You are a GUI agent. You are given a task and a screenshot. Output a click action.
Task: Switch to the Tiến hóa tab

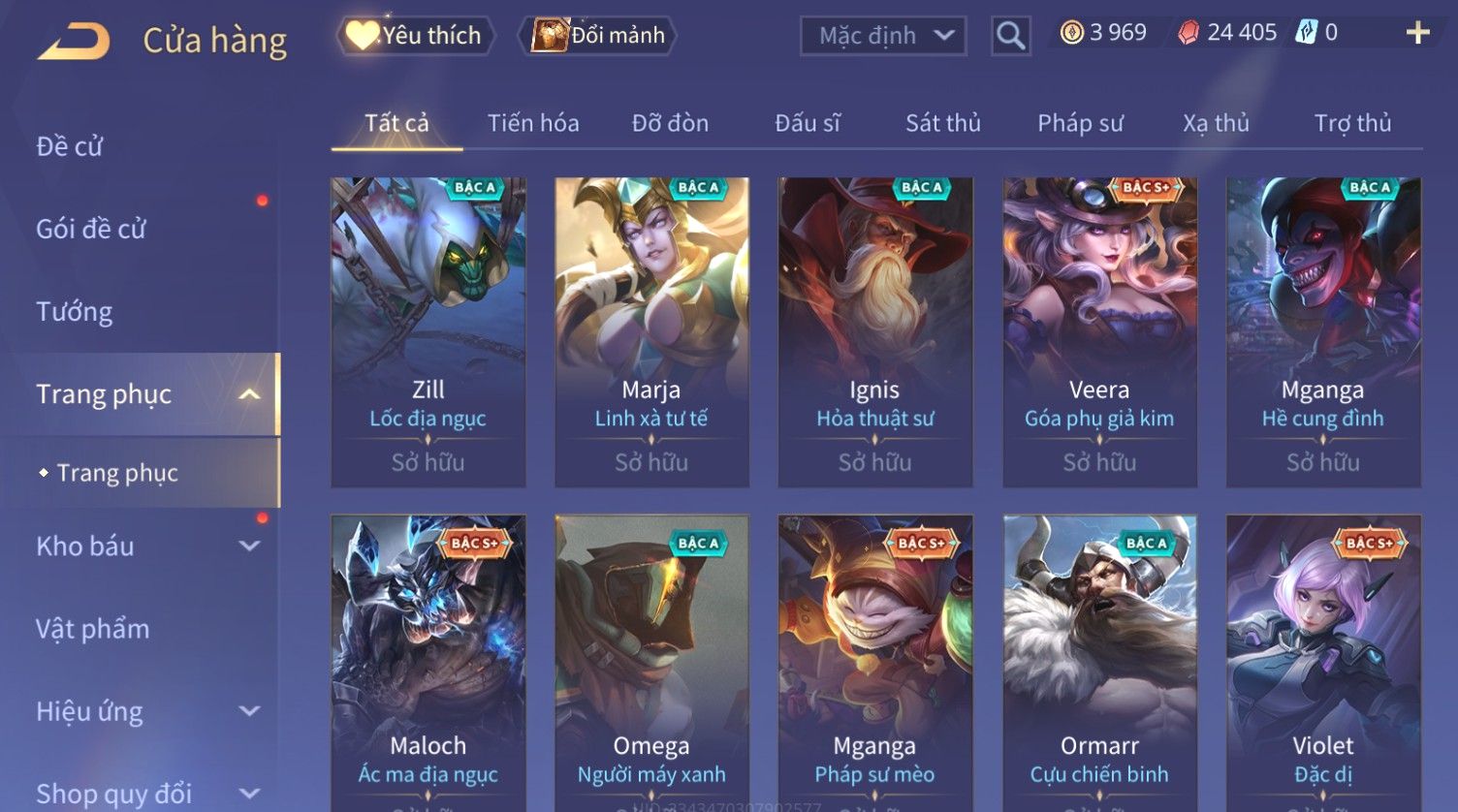(x=533, y=123)
